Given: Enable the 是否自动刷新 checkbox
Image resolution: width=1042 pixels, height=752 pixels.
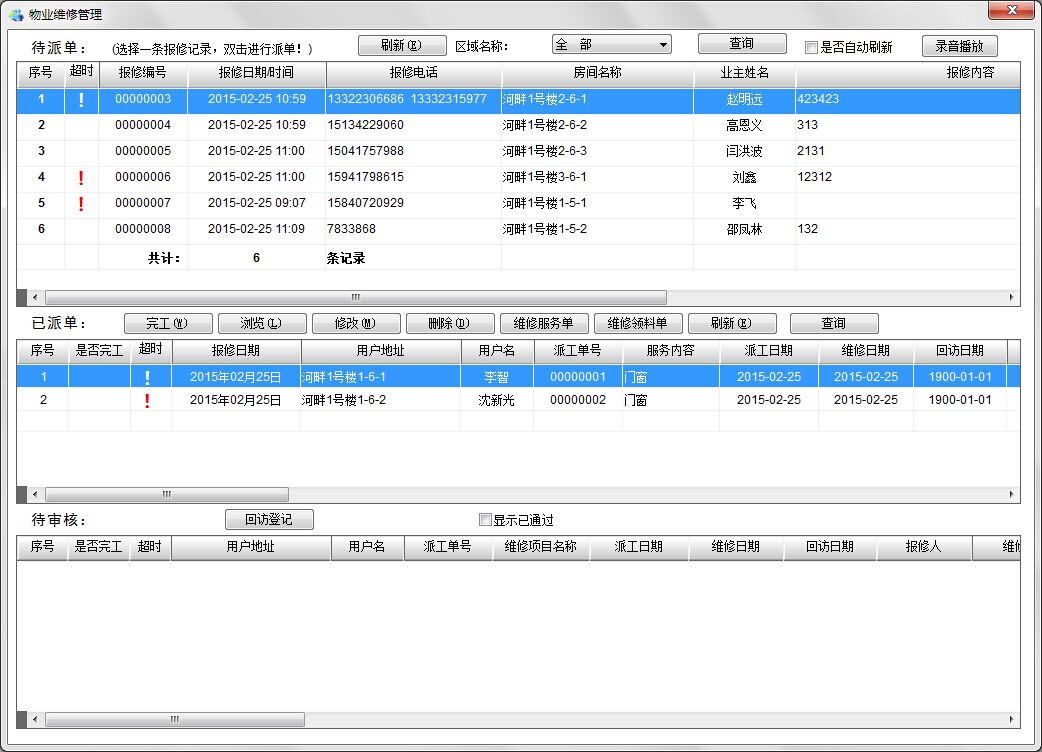Looking at the screenshot, I should [812, 47].
